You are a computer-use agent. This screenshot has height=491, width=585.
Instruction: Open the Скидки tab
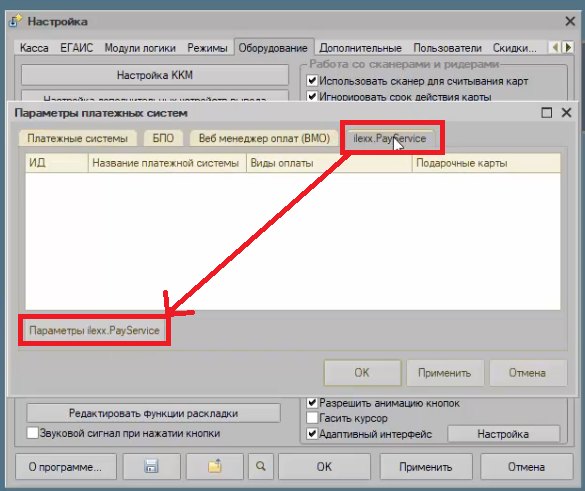pos(514,48)
